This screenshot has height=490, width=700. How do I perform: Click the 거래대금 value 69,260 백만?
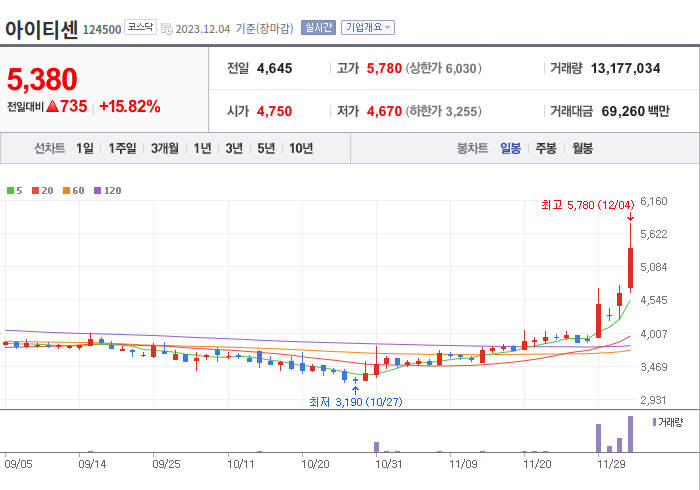click(635, 111)
